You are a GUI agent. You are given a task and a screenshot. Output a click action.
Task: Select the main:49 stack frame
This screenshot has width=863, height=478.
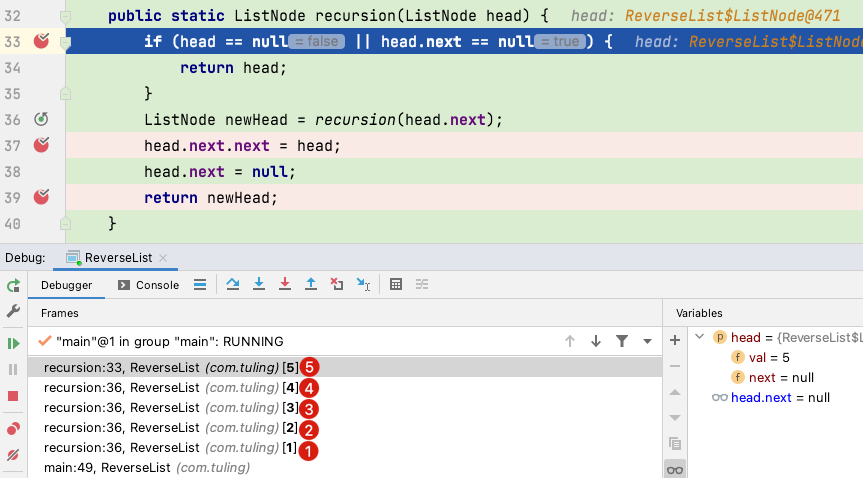click(x=345, y=468)
